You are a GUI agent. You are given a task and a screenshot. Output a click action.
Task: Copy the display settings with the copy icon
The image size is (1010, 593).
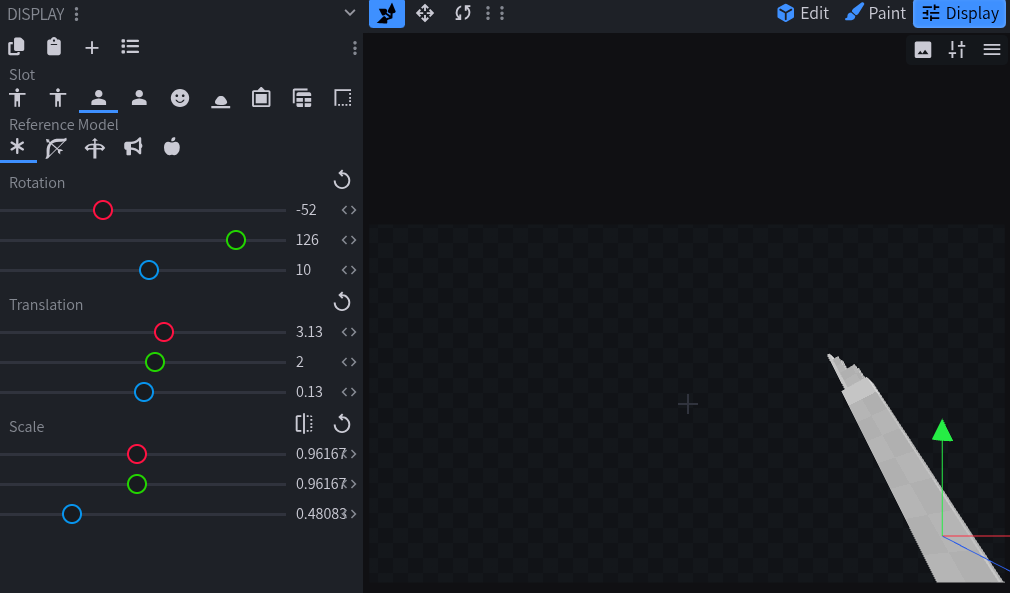16,47
